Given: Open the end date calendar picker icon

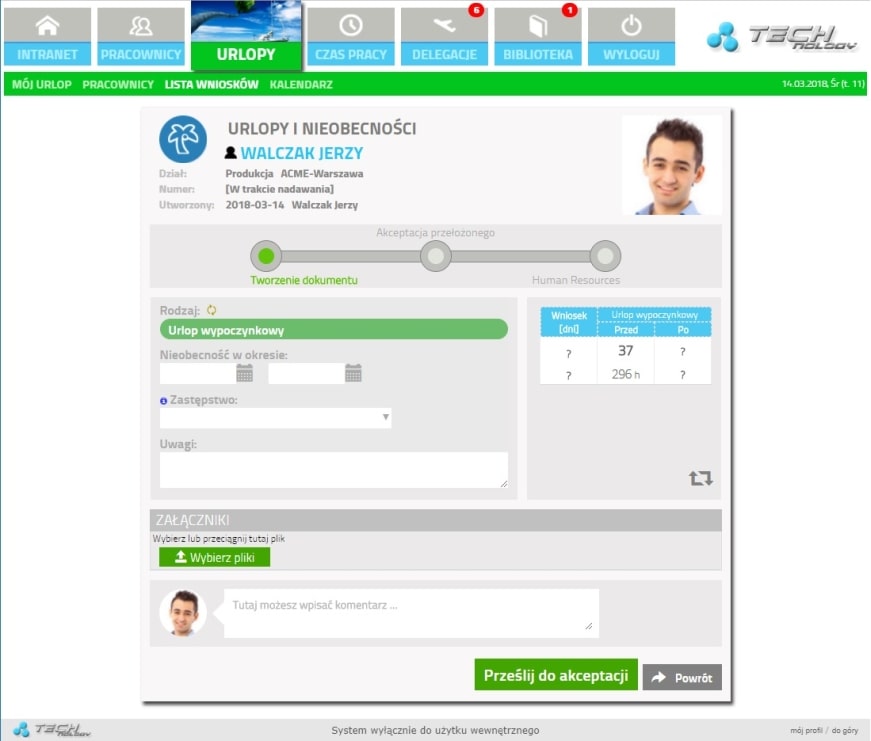Looking at the screenshot, I should (x=353, y=373).
